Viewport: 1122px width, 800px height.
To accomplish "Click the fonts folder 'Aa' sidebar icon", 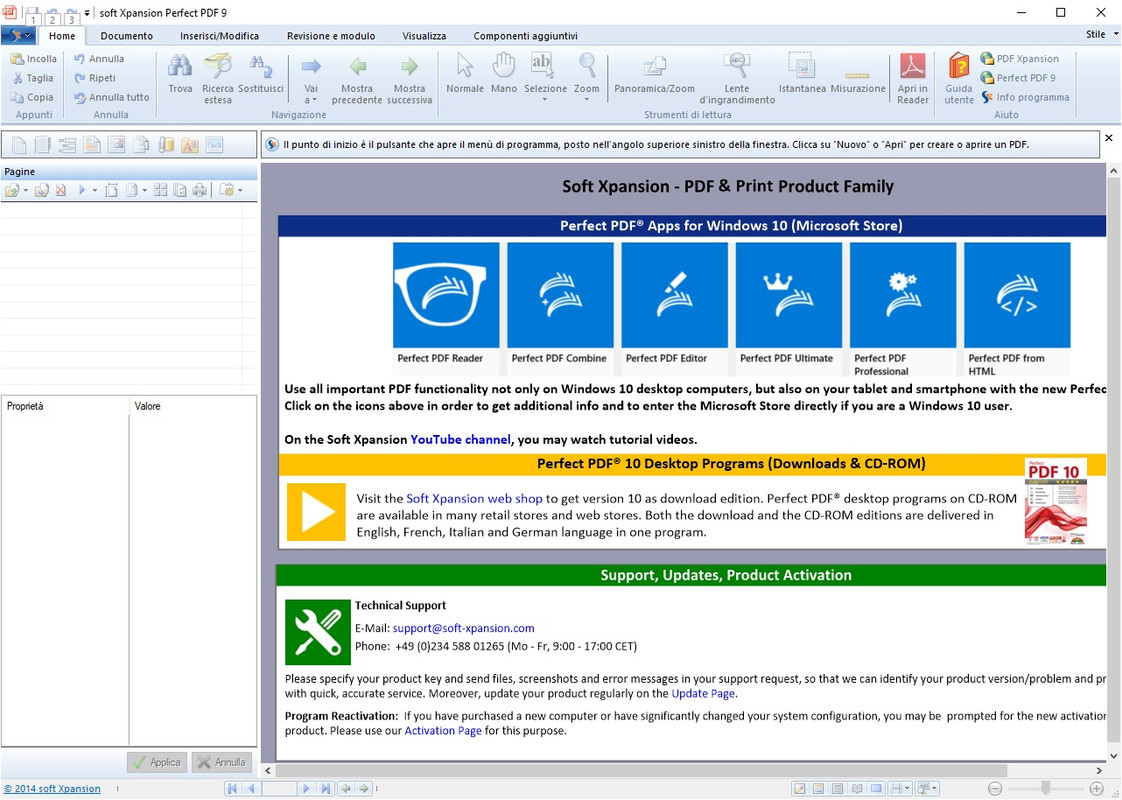I will [190, 145].
